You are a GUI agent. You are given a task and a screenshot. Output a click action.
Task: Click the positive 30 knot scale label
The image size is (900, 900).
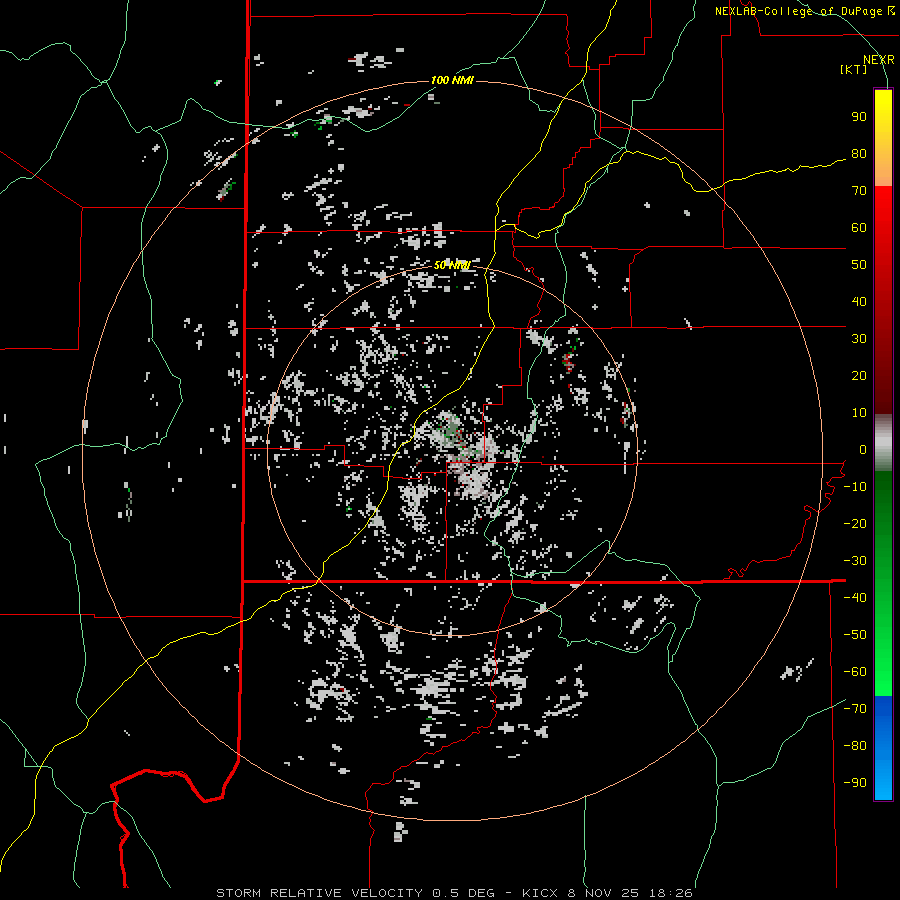pos(859,339)
